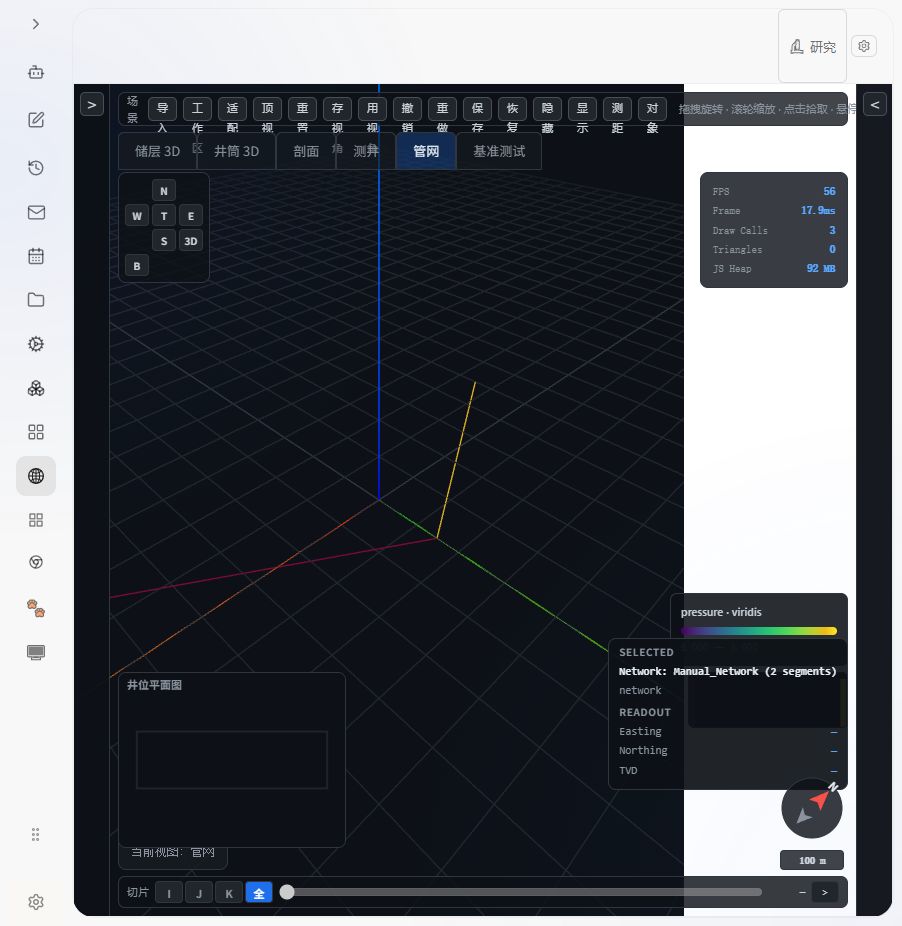Switch view cube to 3D mode
This screenshot has height=926, width=902.
pyautogui.click(x=191, y=241)
